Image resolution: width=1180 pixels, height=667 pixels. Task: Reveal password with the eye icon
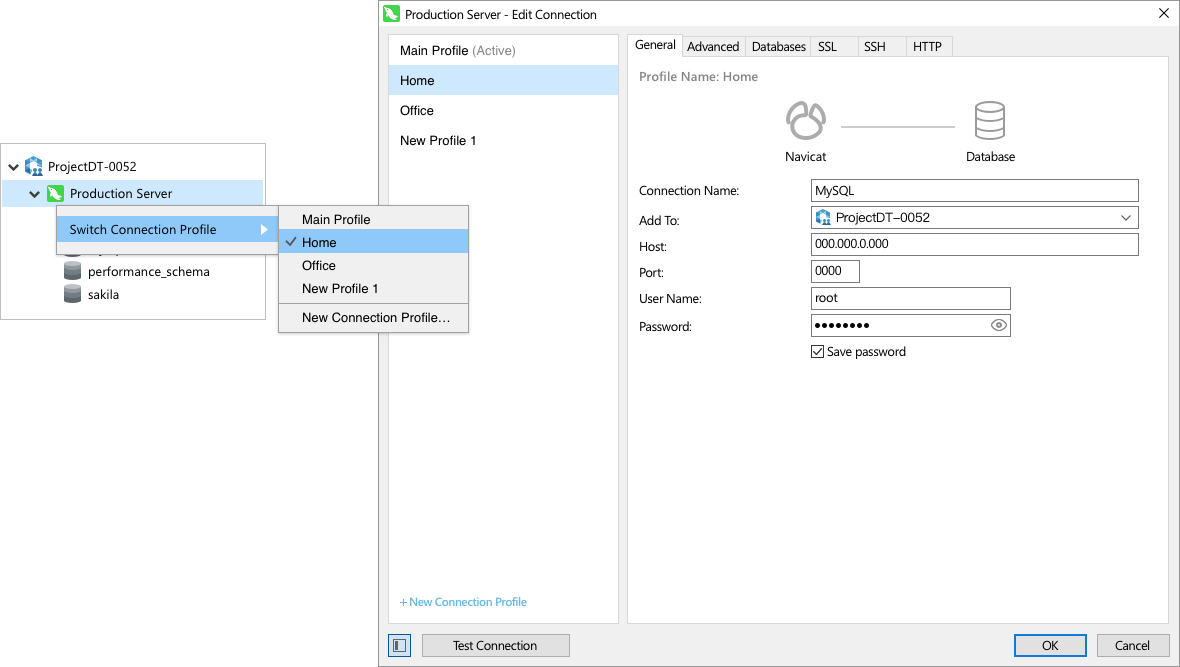999,325
